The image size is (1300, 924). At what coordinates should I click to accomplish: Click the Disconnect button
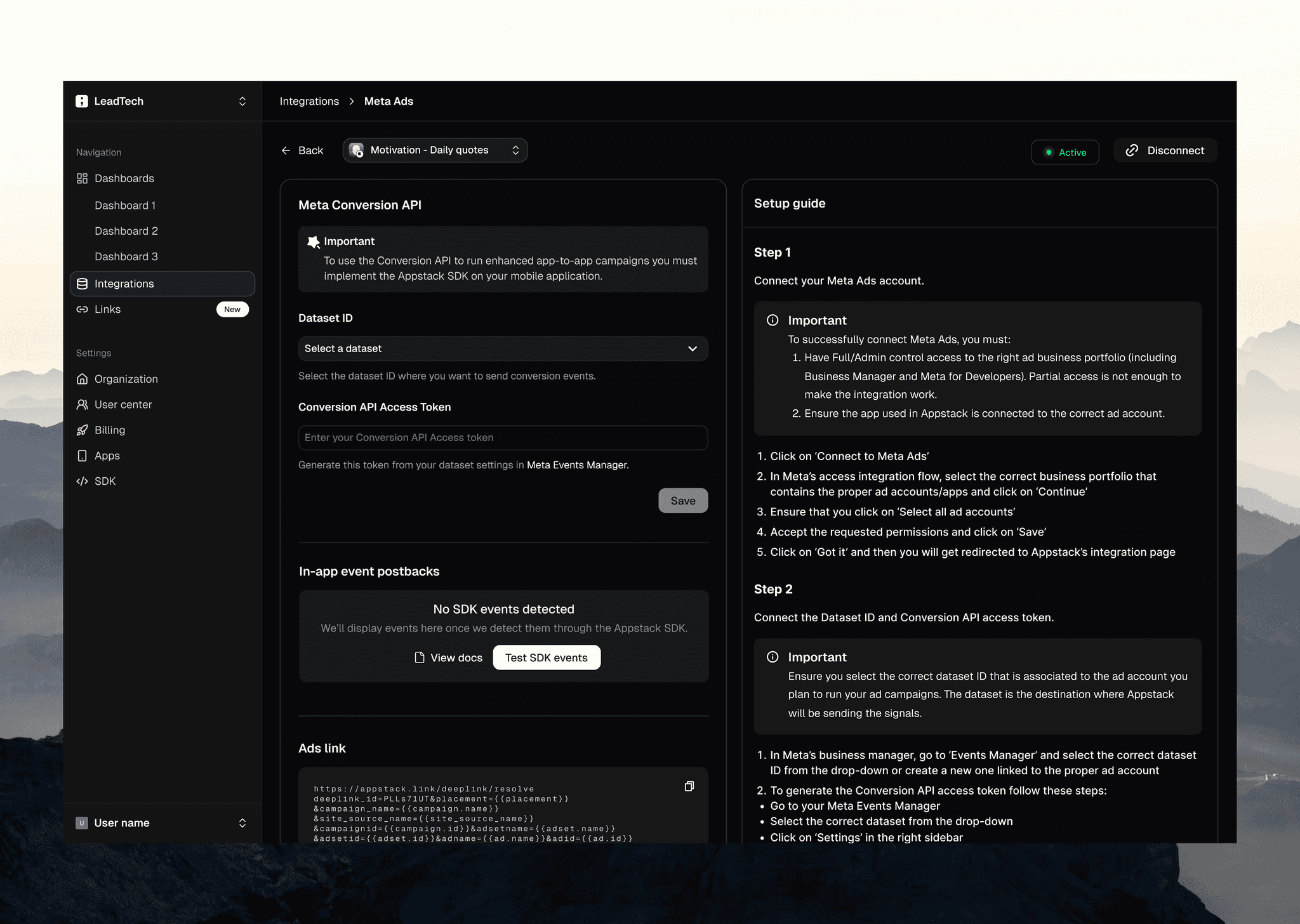[x=1165, y=150]
